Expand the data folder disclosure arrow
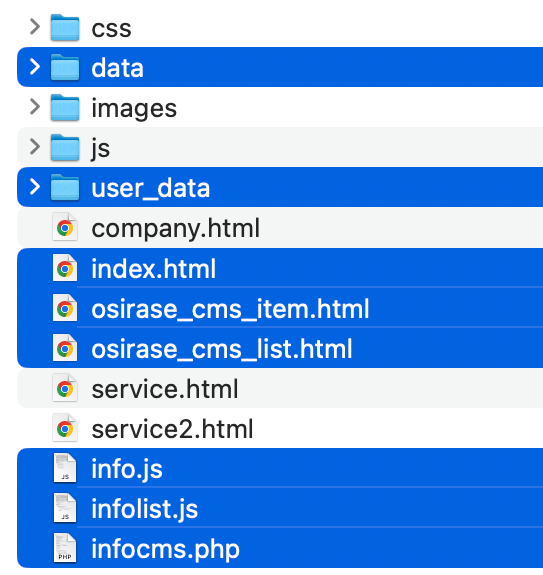 (x=35, y=67)
